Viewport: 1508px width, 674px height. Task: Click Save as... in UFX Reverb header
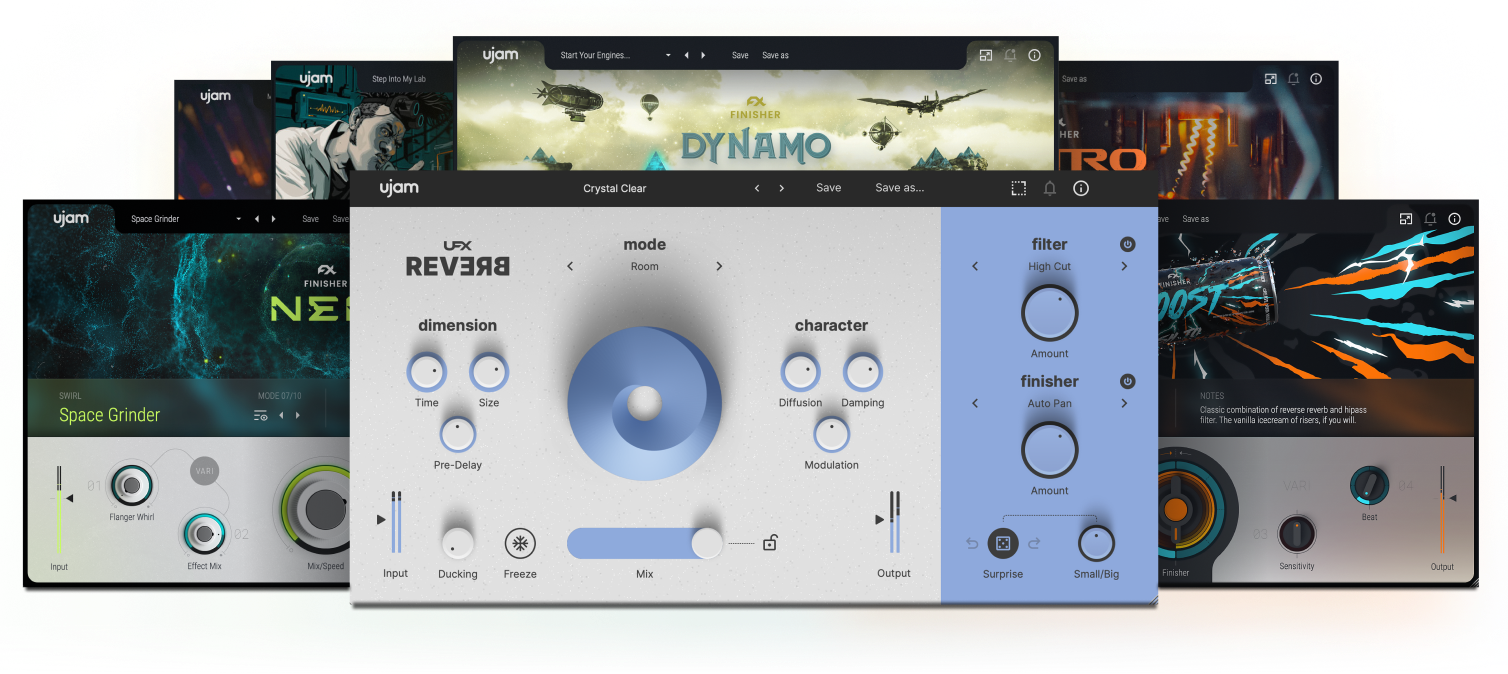point(899,188)
